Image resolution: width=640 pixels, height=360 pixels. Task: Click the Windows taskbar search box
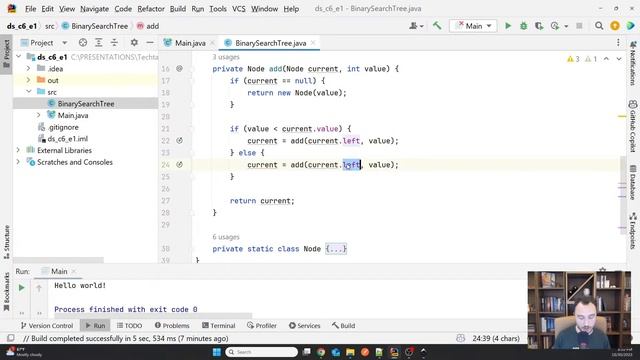click(x=261, y=352)
